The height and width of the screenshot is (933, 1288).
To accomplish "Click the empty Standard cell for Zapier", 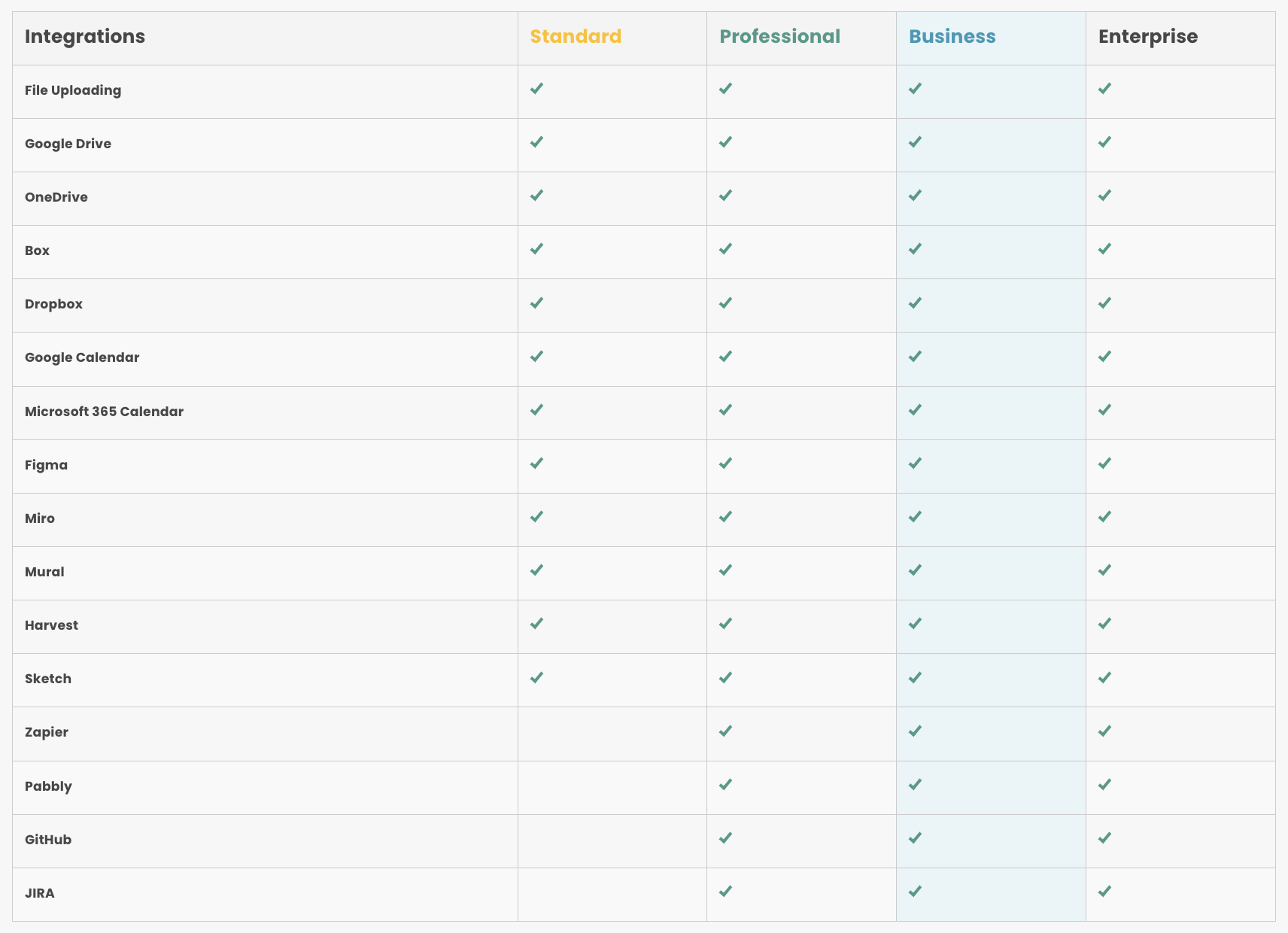I will tap(612, 734).
